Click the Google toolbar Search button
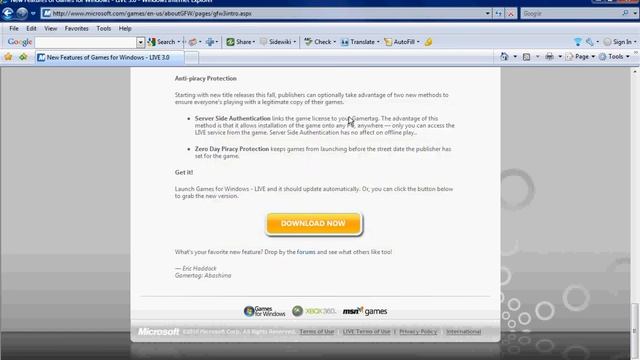640x360 pixels. click(162, 42)
